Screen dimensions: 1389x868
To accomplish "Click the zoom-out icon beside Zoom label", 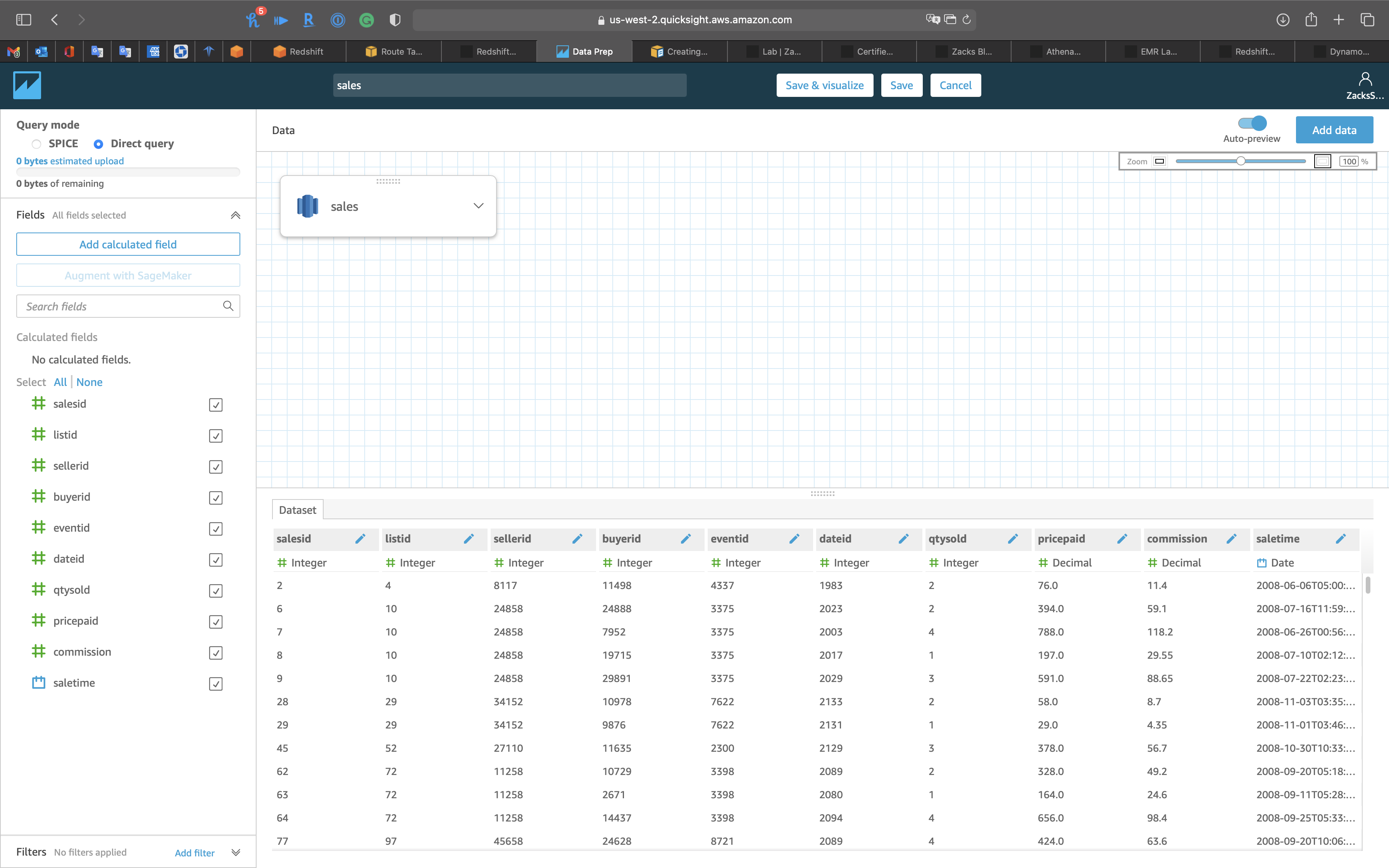I will (x=1160, y=161).
